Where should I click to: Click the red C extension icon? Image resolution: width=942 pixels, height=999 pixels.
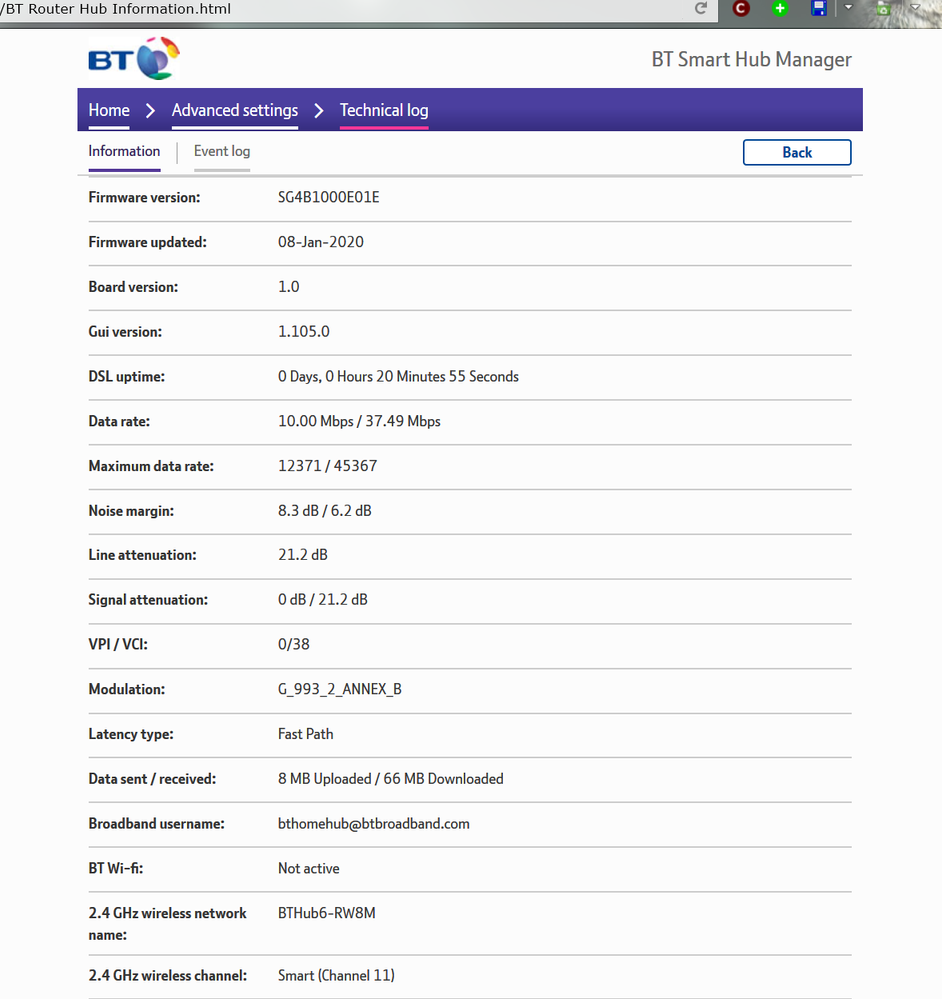pos(740,8)
